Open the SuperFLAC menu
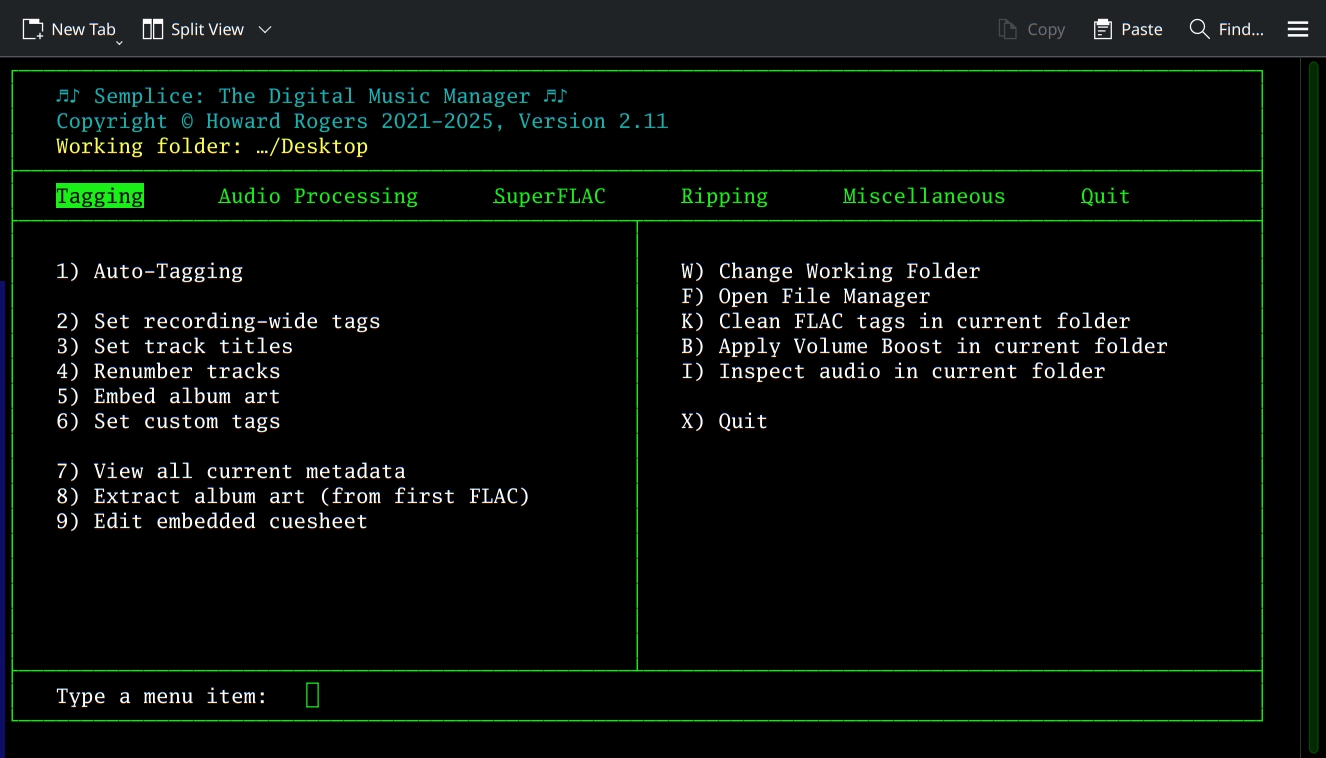This screenshot has width=1326, height=758. coord(549,195)
